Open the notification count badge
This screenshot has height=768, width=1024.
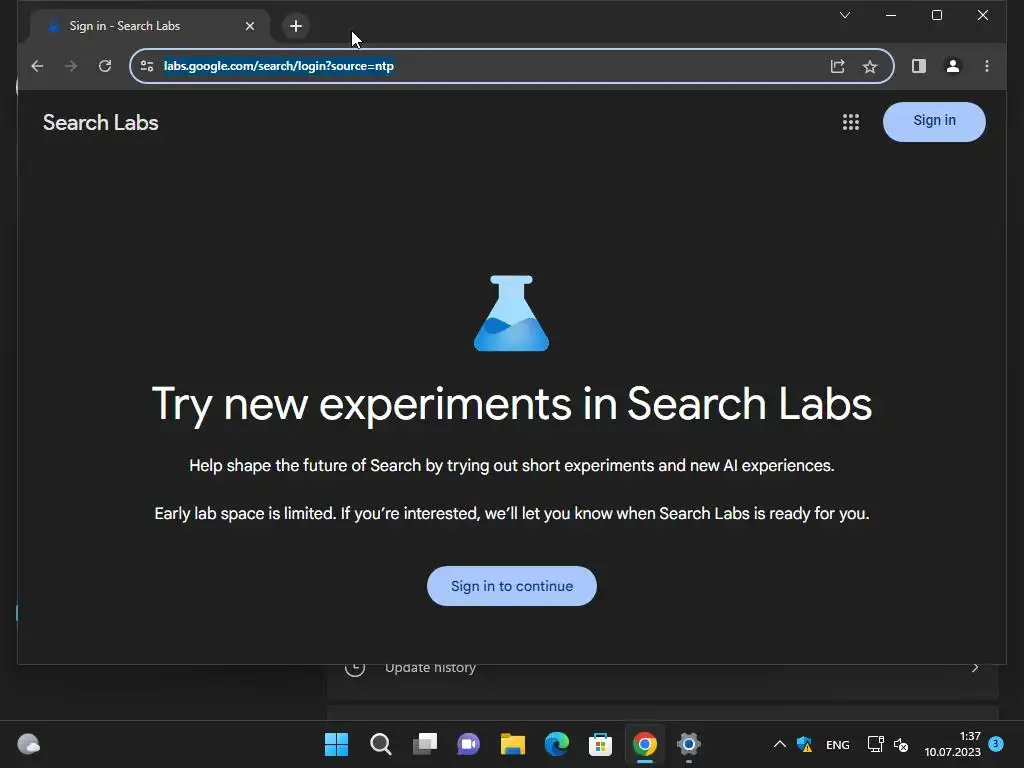(x=996, y=743)
